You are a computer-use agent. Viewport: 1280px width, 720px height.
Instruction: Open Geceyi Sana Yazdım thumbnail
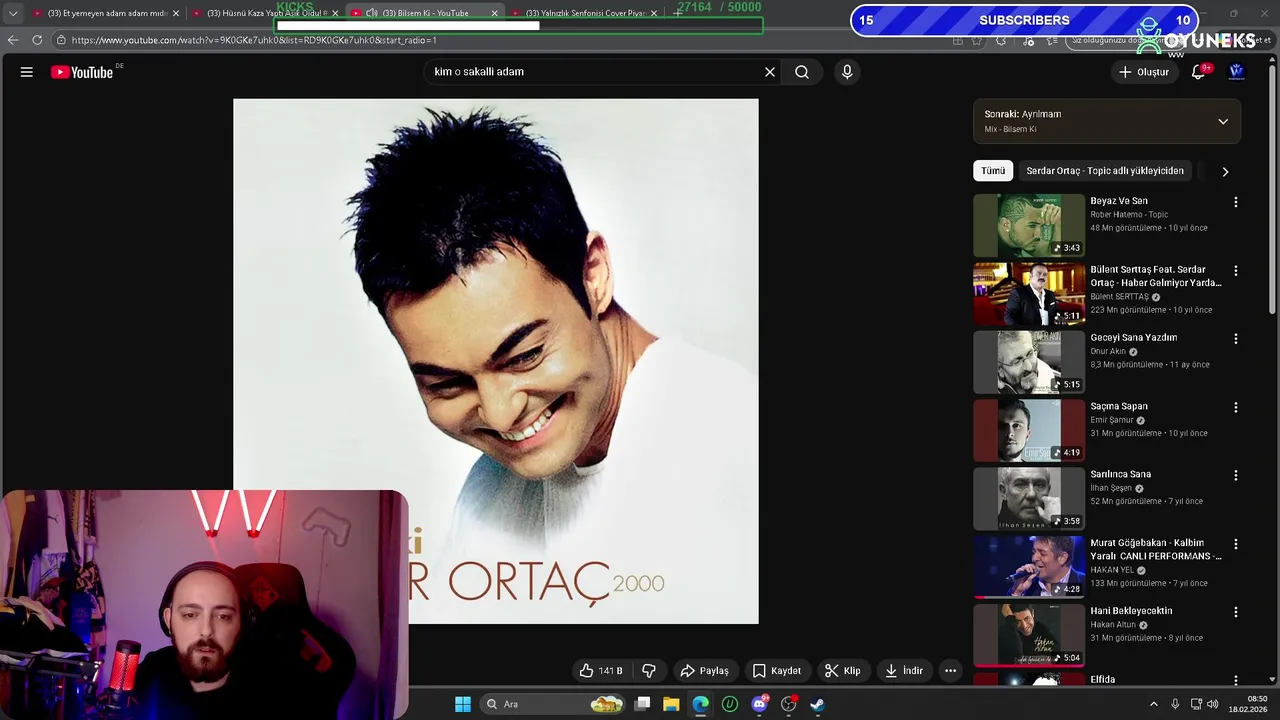point(1029,362)
